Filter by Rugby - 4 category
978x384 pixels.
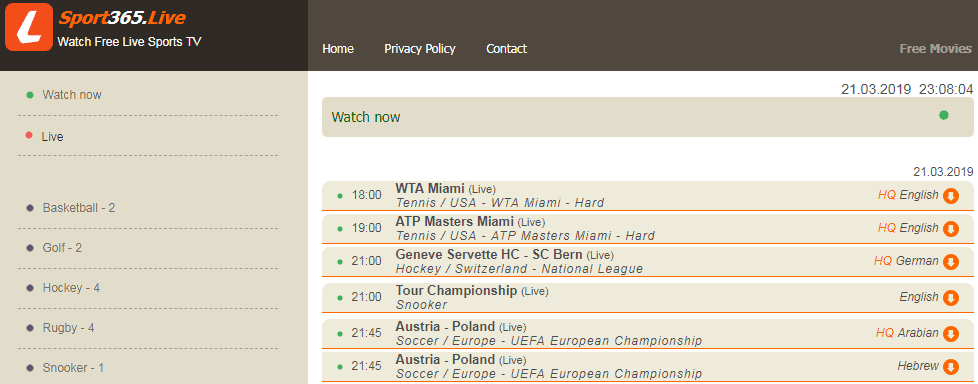pos(69,328)
